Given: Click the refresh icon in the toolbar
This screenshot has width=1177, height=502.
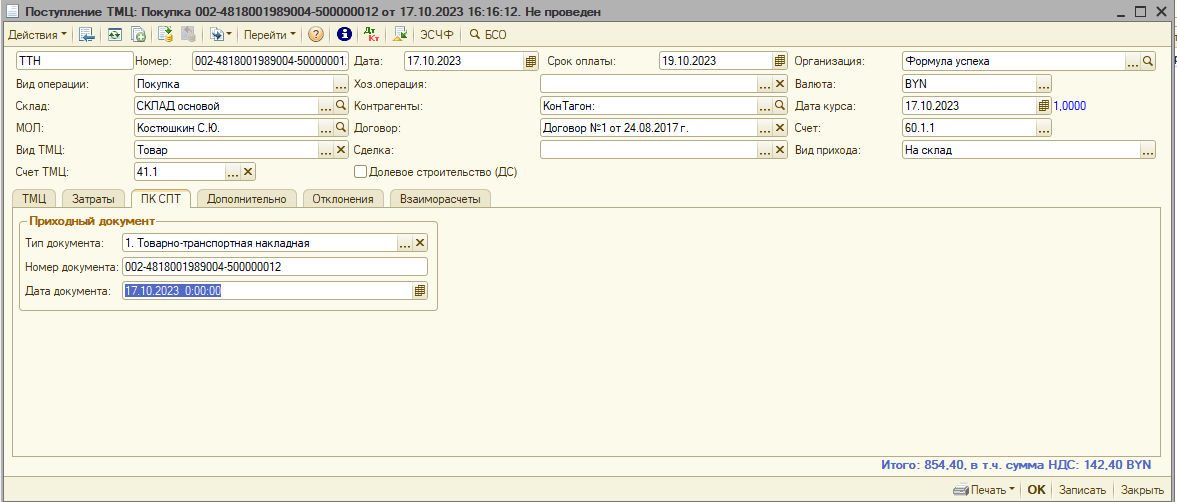Looking at the screenshot, I should pyautogui.click(x=115, y=34).
